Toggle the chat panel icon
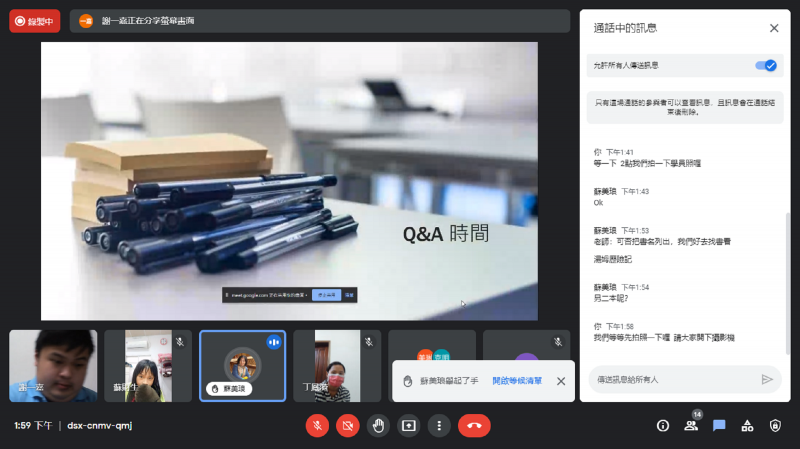Screen dimensions: 800x449 coord(719,426)
